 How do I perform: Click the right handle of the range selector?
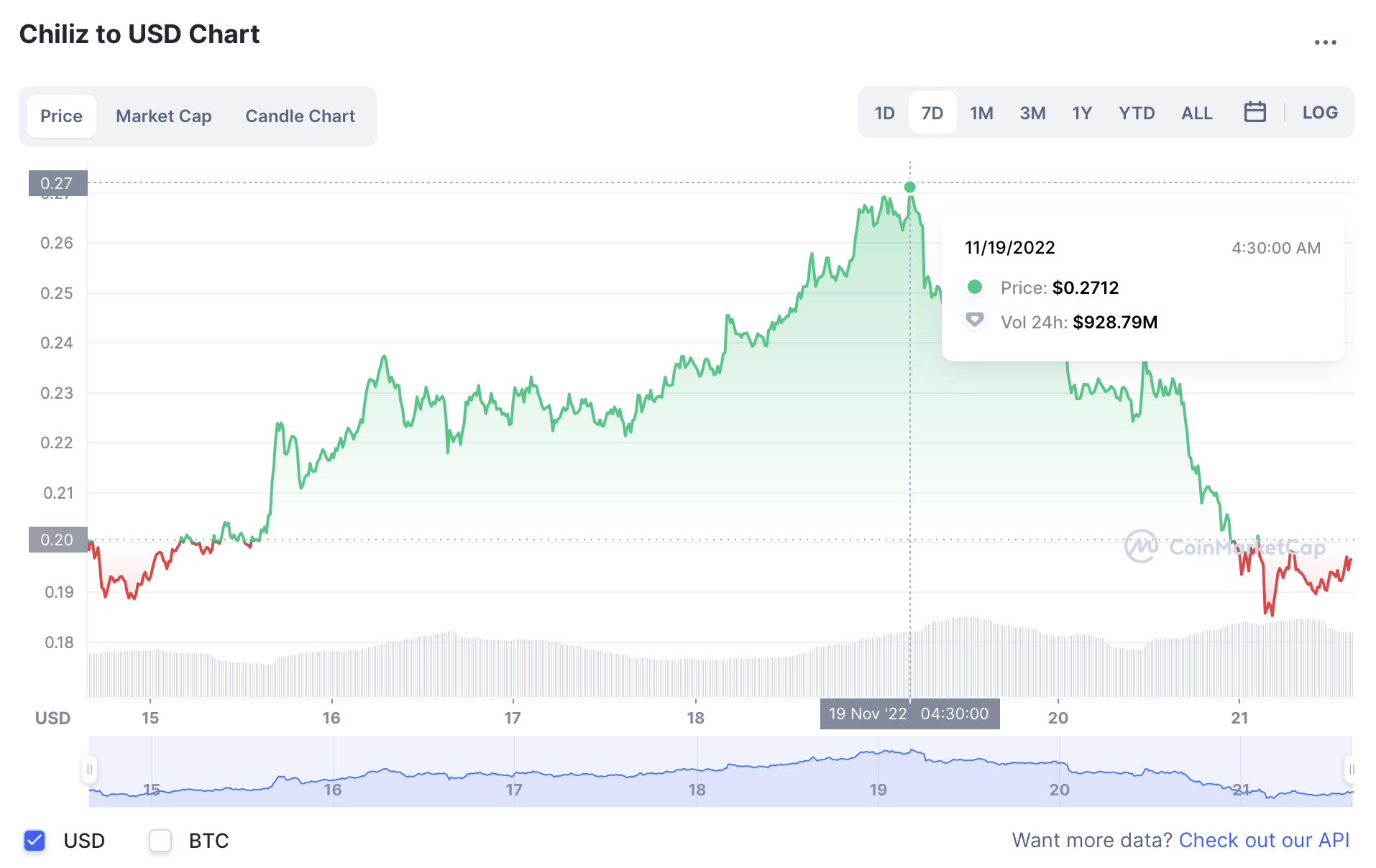point(1352,769)
